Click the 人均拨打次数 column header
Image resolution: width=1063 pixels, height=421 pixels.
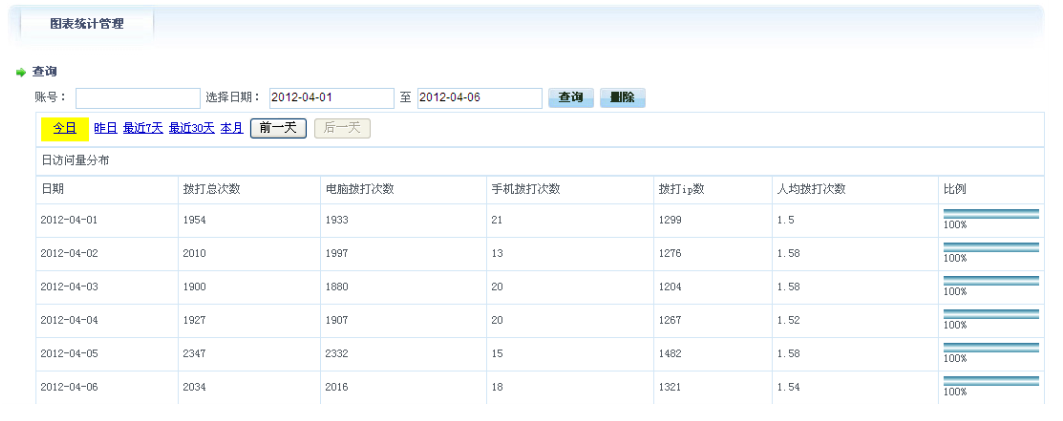point(811,190)
